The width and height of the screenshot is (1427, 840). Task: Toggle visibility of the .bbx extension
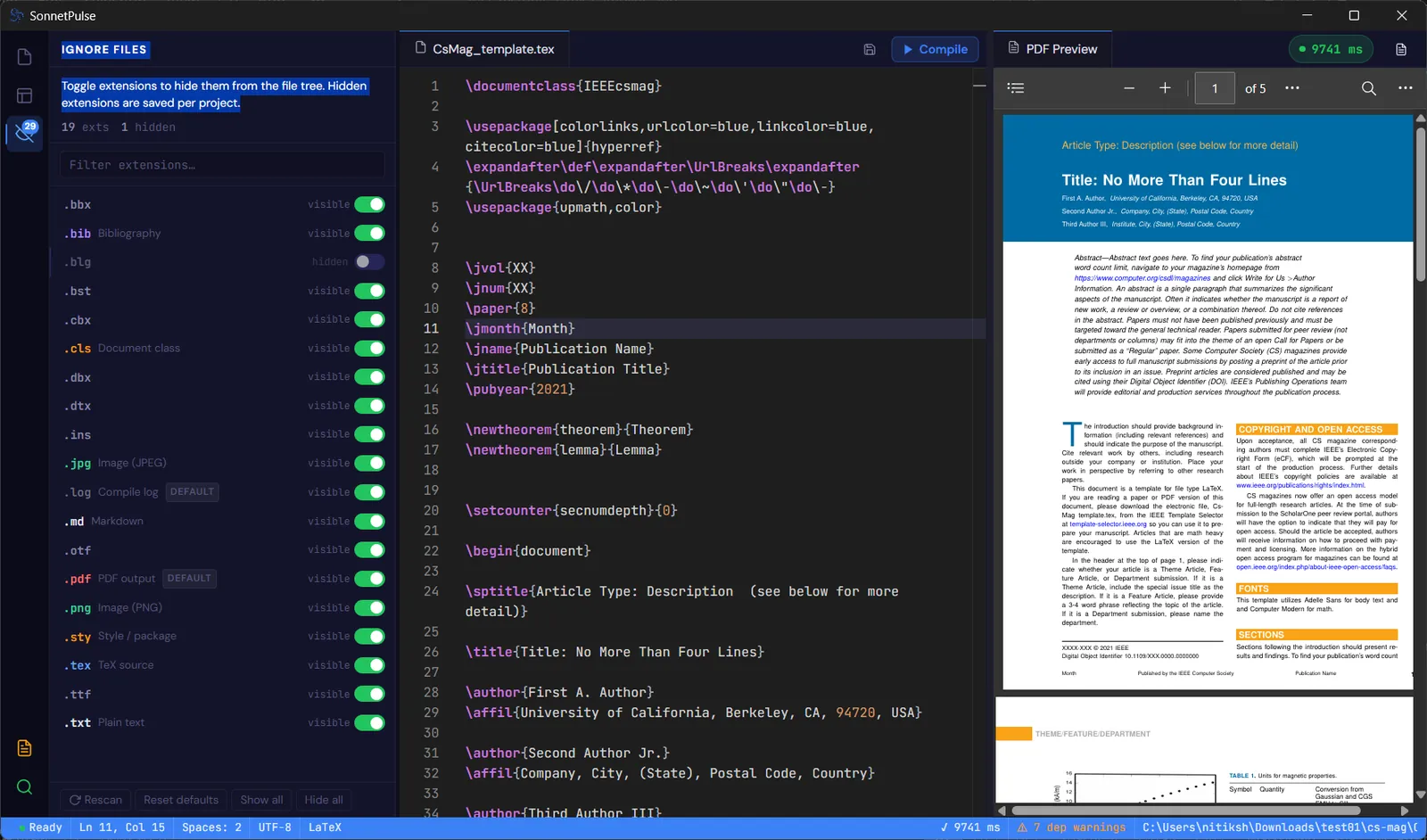point(369,205)
